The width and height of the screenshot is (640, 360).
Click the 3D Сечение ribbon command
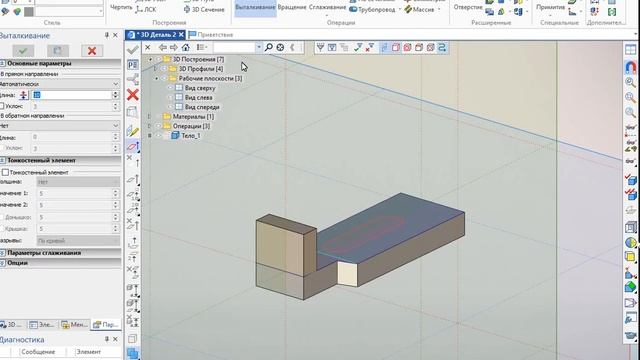(x=204, y=9)
